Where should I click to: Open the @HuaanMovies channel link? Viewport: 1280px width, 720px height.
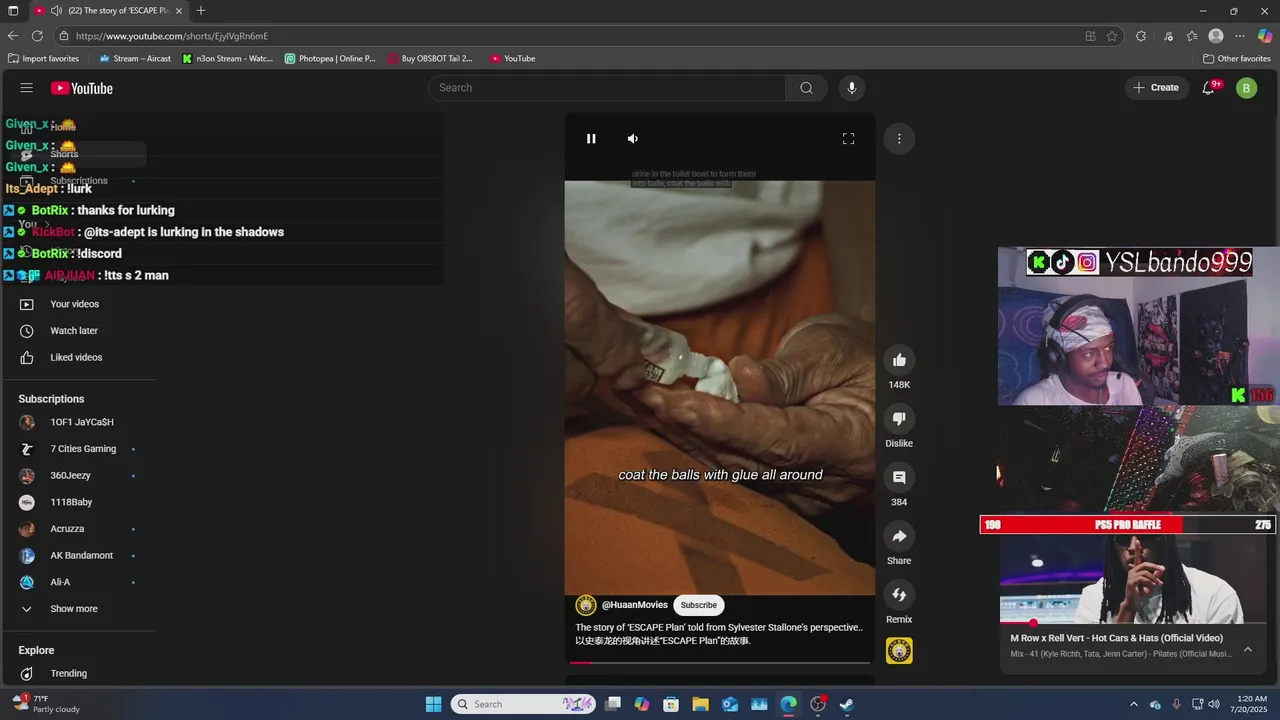[x=634, y=605]
